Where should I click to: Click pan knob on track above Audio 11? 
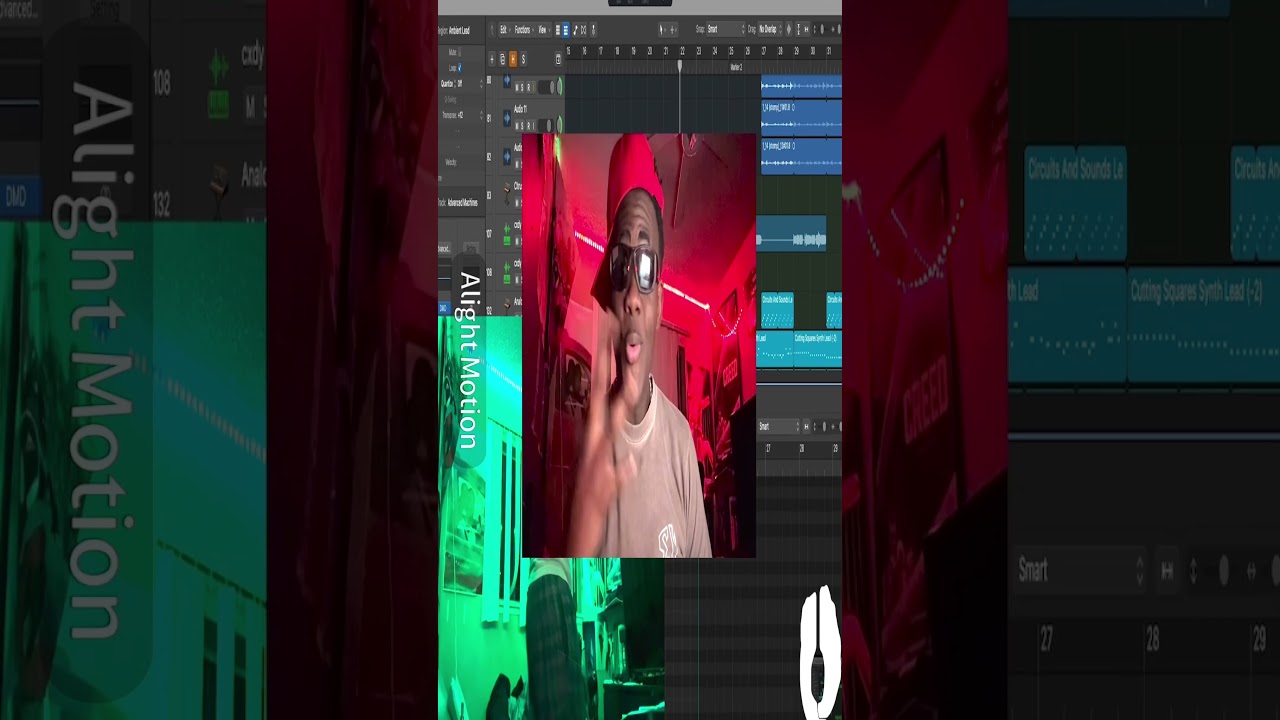point(559,86)
